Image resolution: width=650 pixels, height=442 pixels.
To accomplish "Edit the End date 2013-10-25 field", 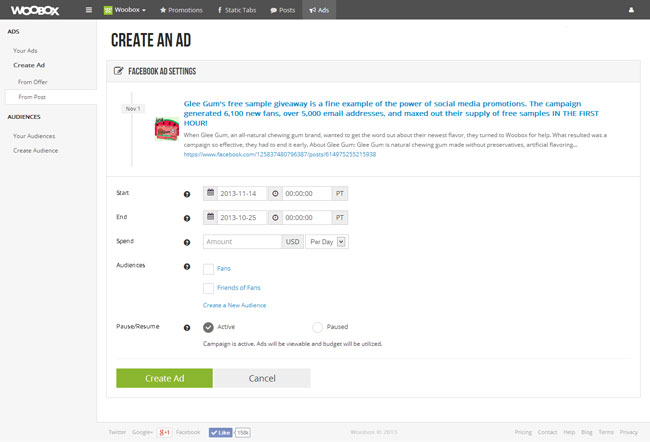I will [x=242, y=218].
